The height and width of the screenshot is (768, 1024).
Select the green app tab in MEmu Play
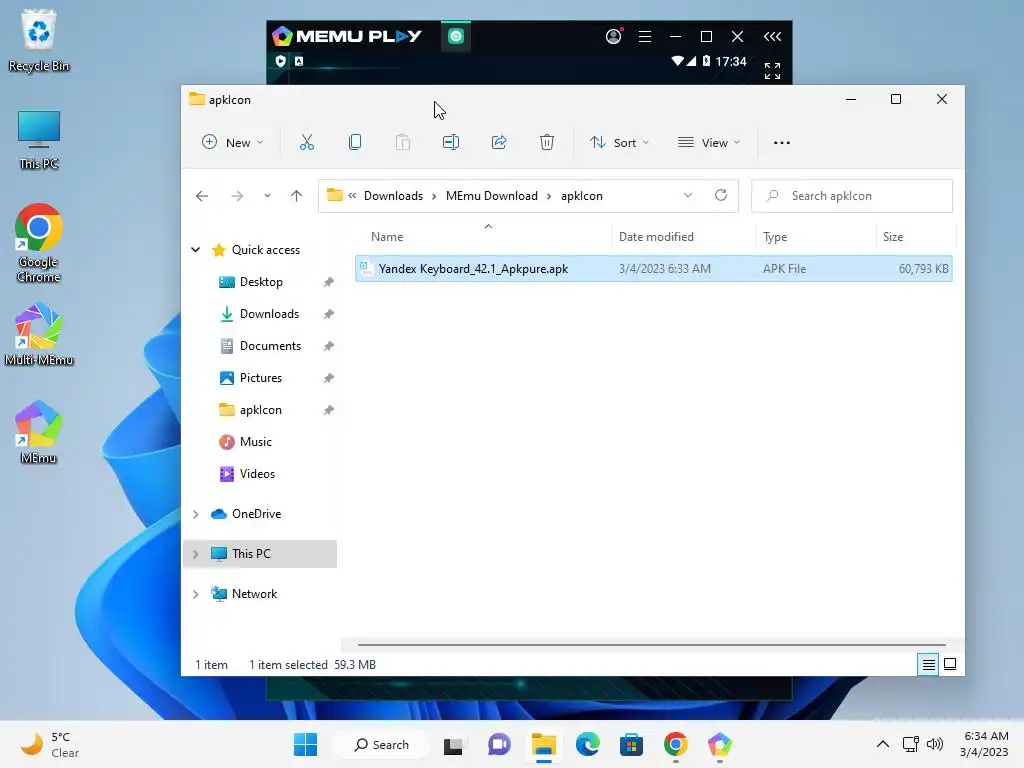[456, 36]
